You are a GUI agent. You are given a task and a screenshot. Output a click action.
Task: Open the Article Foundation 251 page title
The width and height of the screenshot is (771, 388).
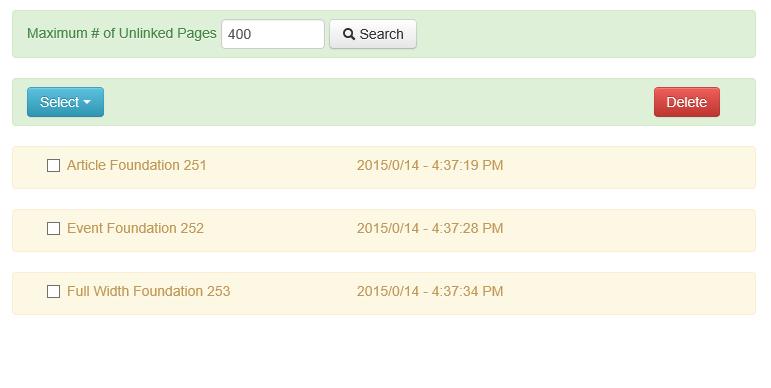[136, 165]
